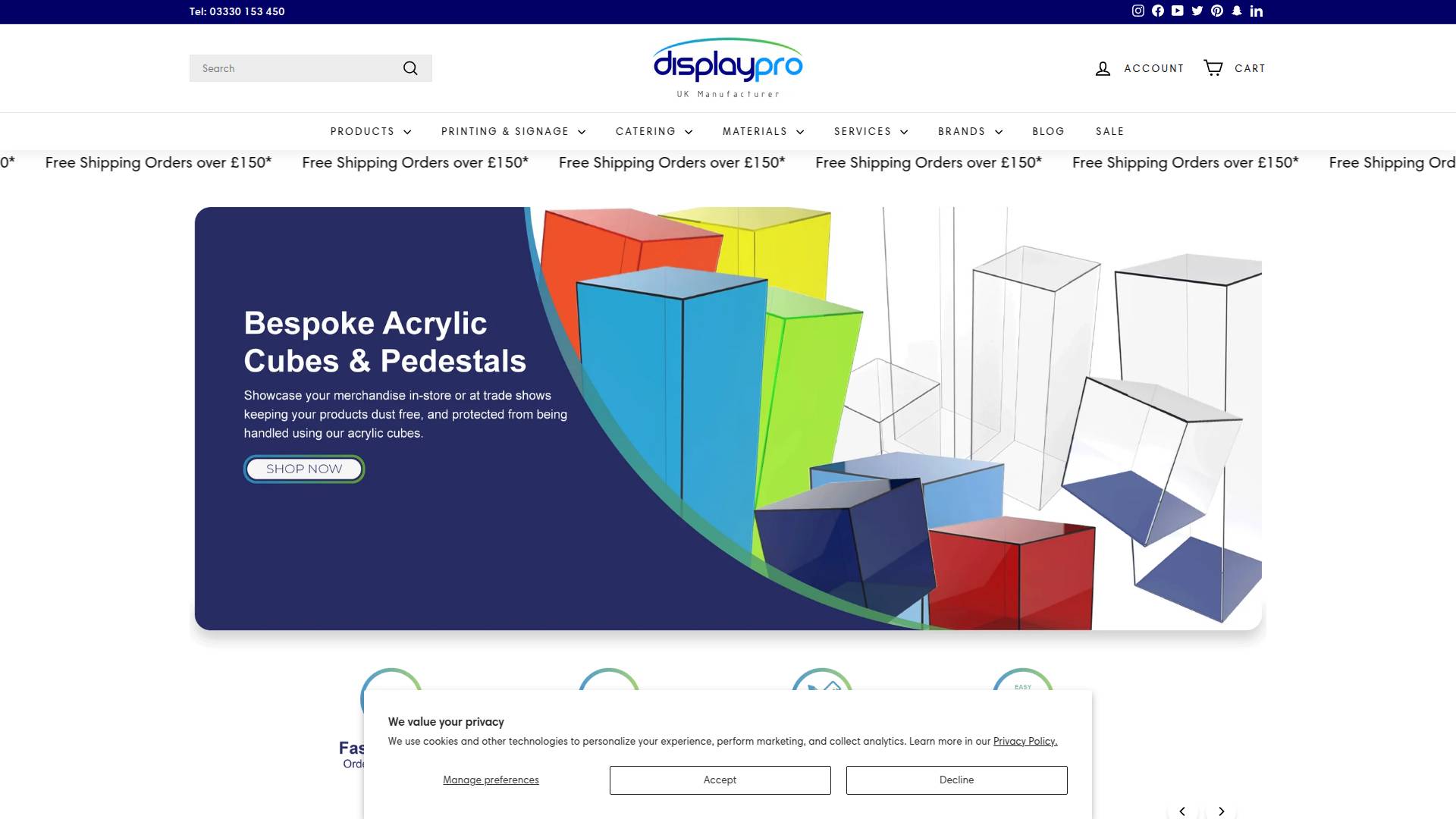Click SHOP NOW on the acrylic cubes banner

303,469
